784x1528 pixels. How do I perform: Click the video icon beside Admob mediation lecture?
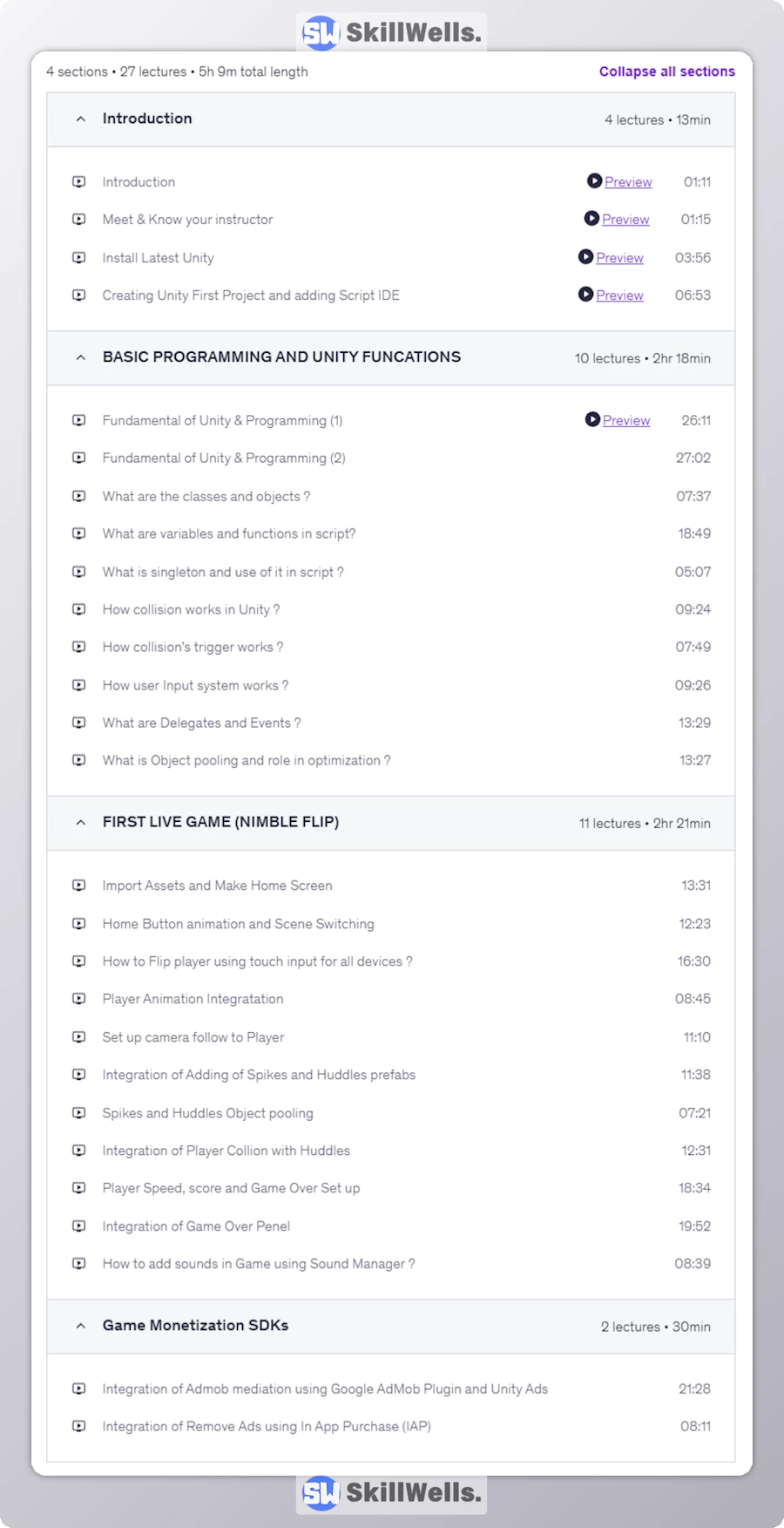79,1389
